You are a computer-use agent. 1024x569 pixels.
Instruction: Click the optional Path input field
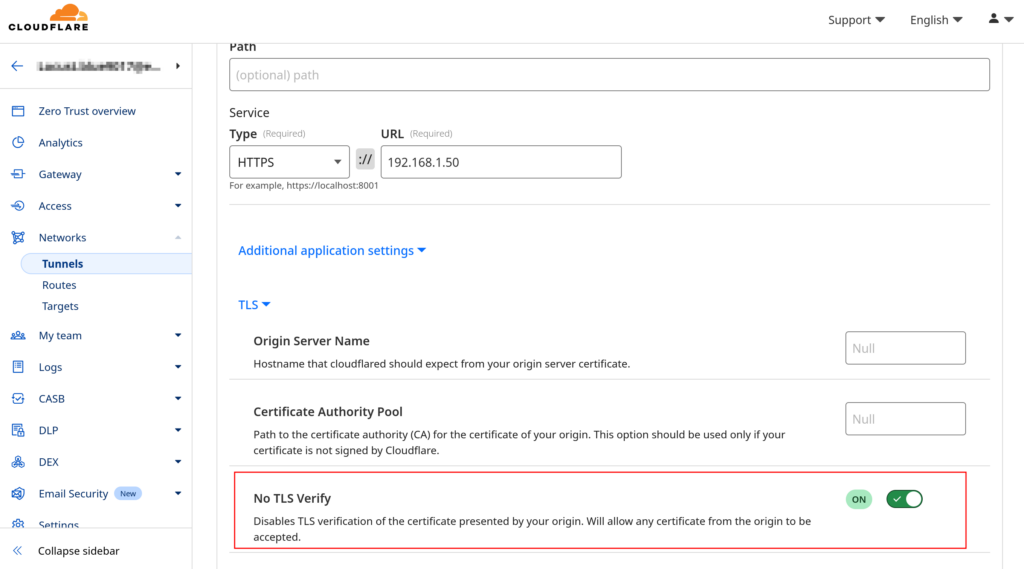pyautogui.click(x=609, y=74)
